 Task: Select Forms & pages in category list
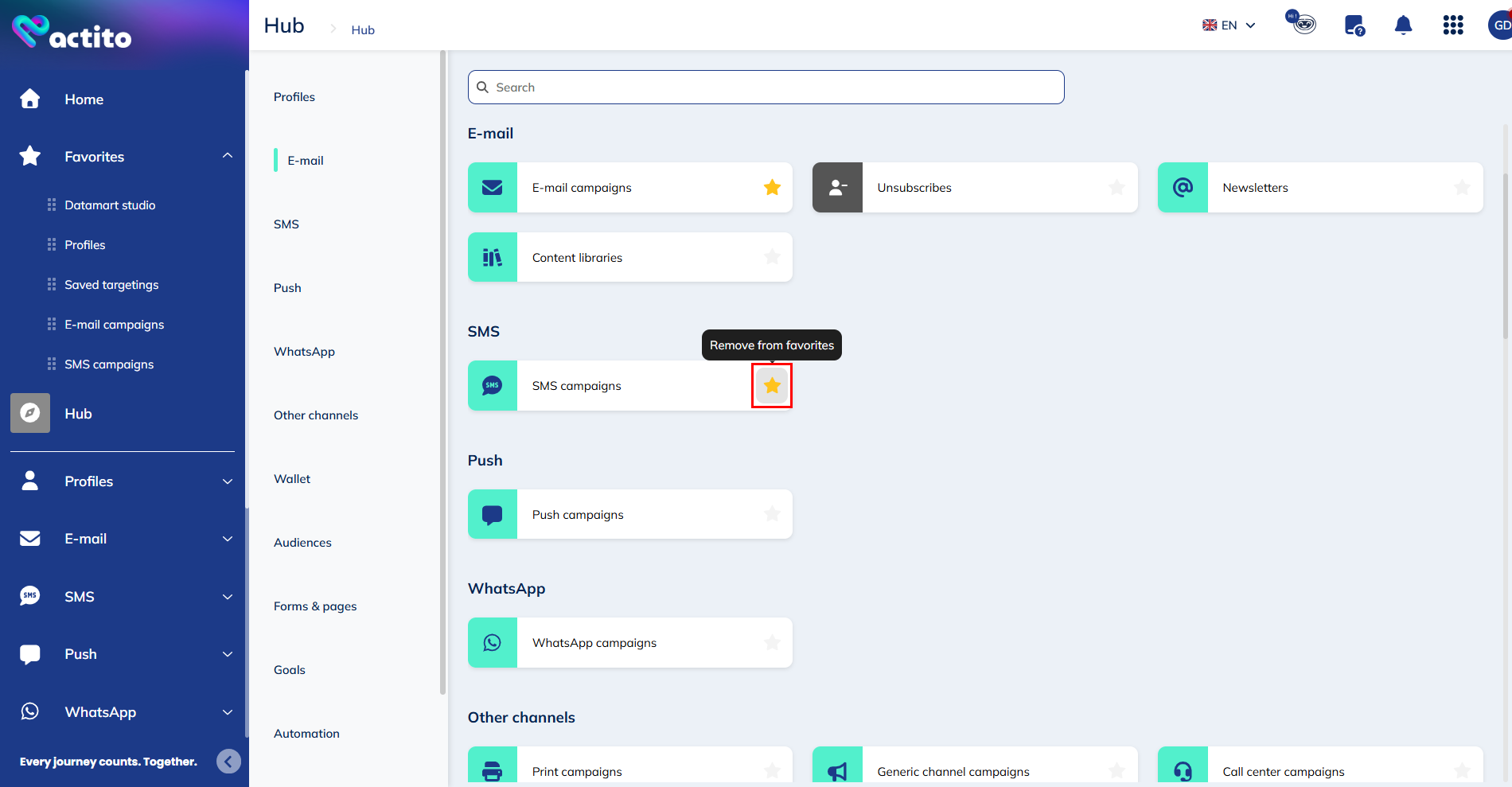click(x=315, y=606)
